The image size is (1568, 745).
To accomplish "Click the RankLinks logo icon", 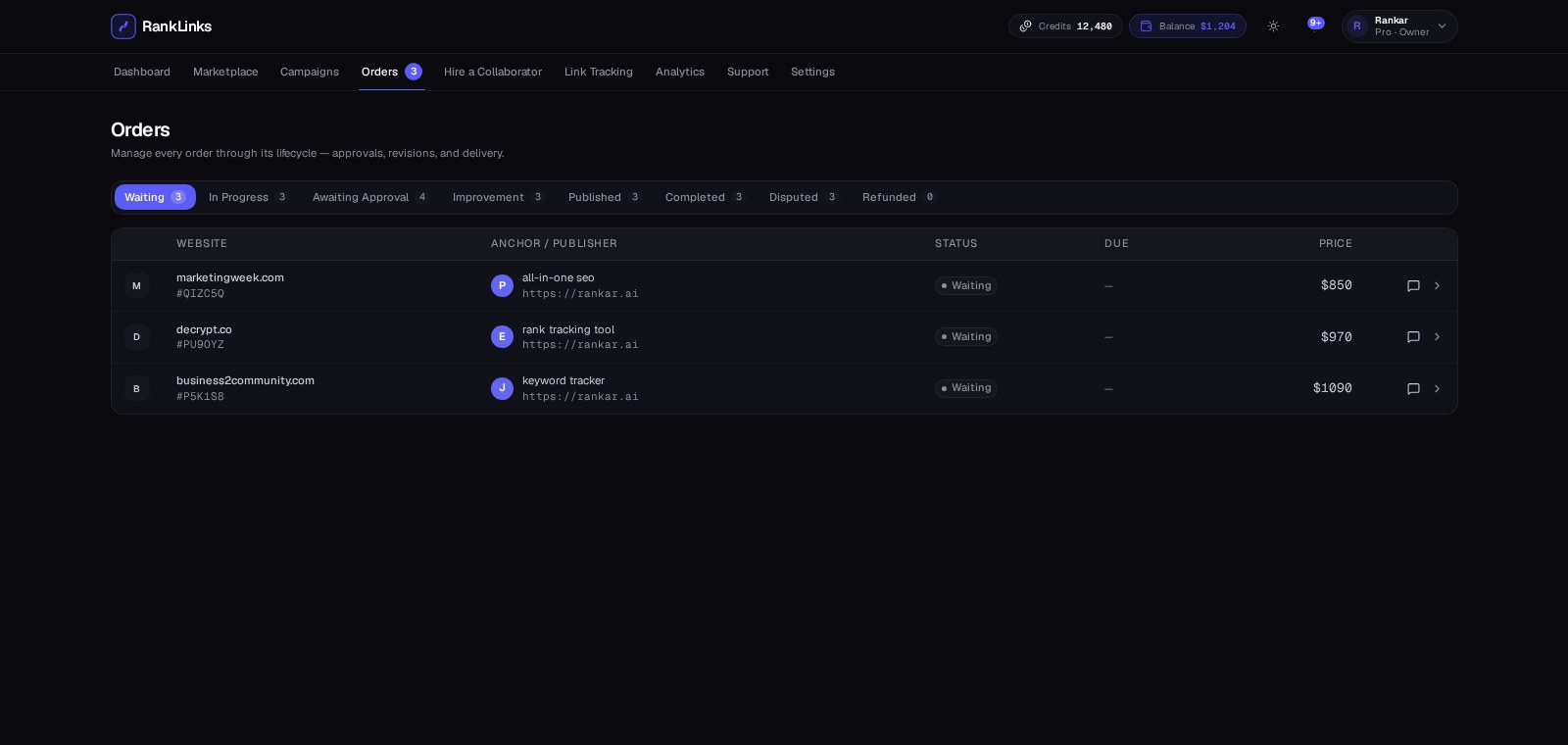I will [123, 26].
